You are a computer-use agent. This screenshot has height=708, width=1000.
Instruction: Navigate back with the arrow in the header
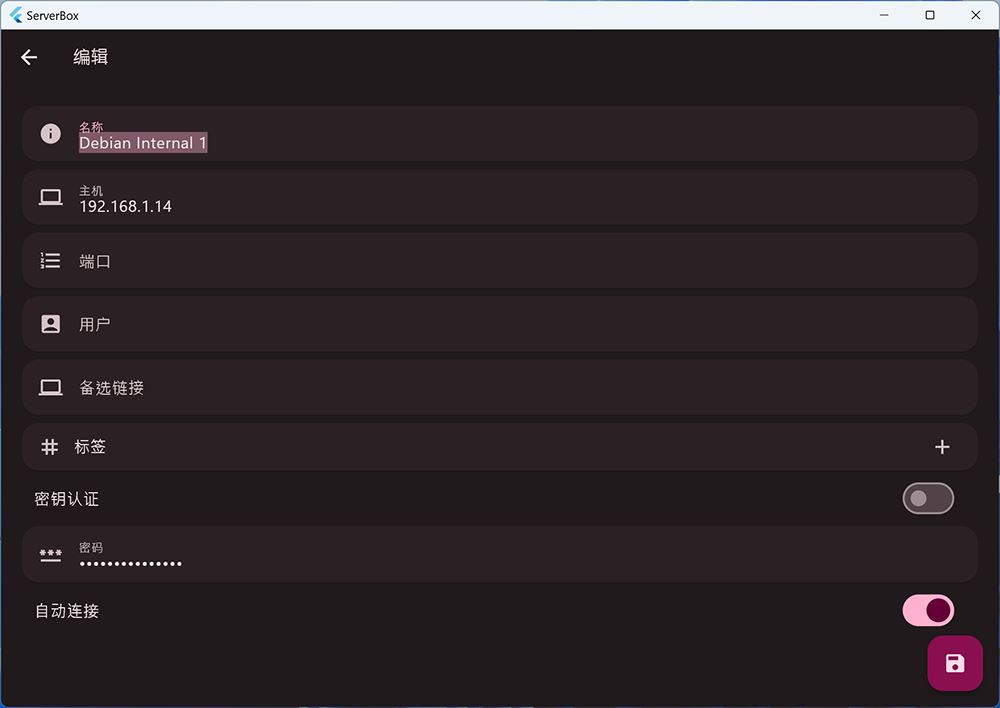pos(29,57)
